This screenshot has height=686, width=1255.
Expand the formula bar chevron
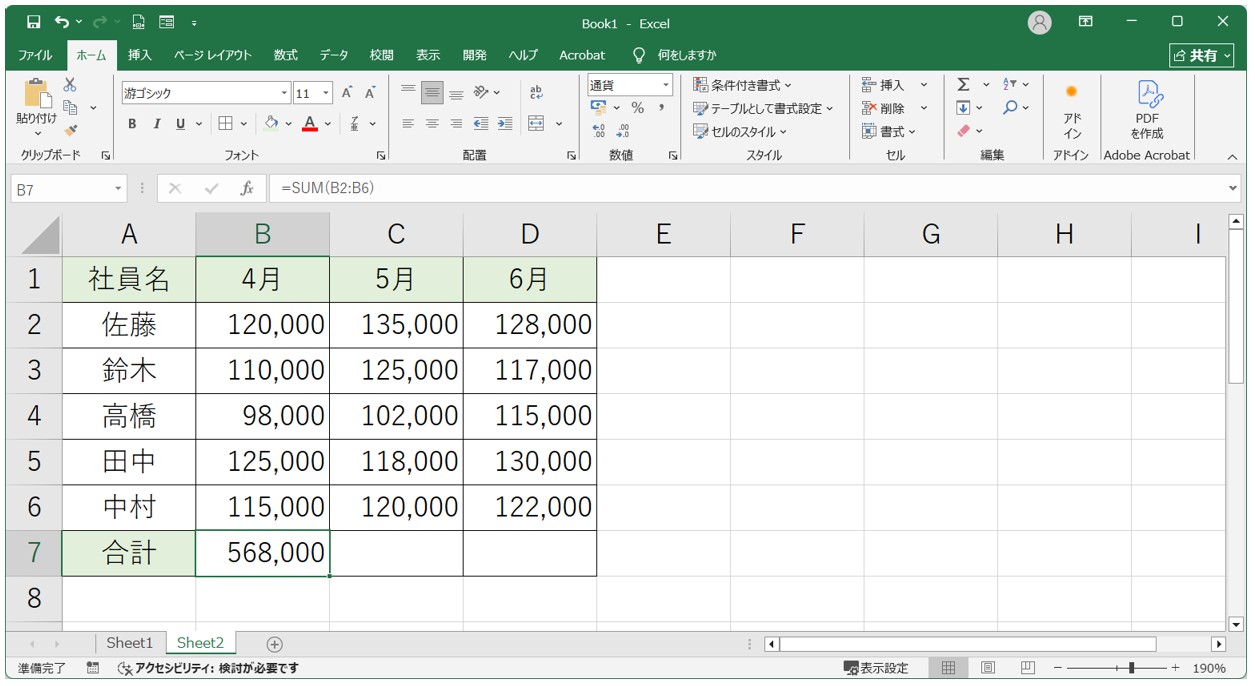[x=1233, y=188]
